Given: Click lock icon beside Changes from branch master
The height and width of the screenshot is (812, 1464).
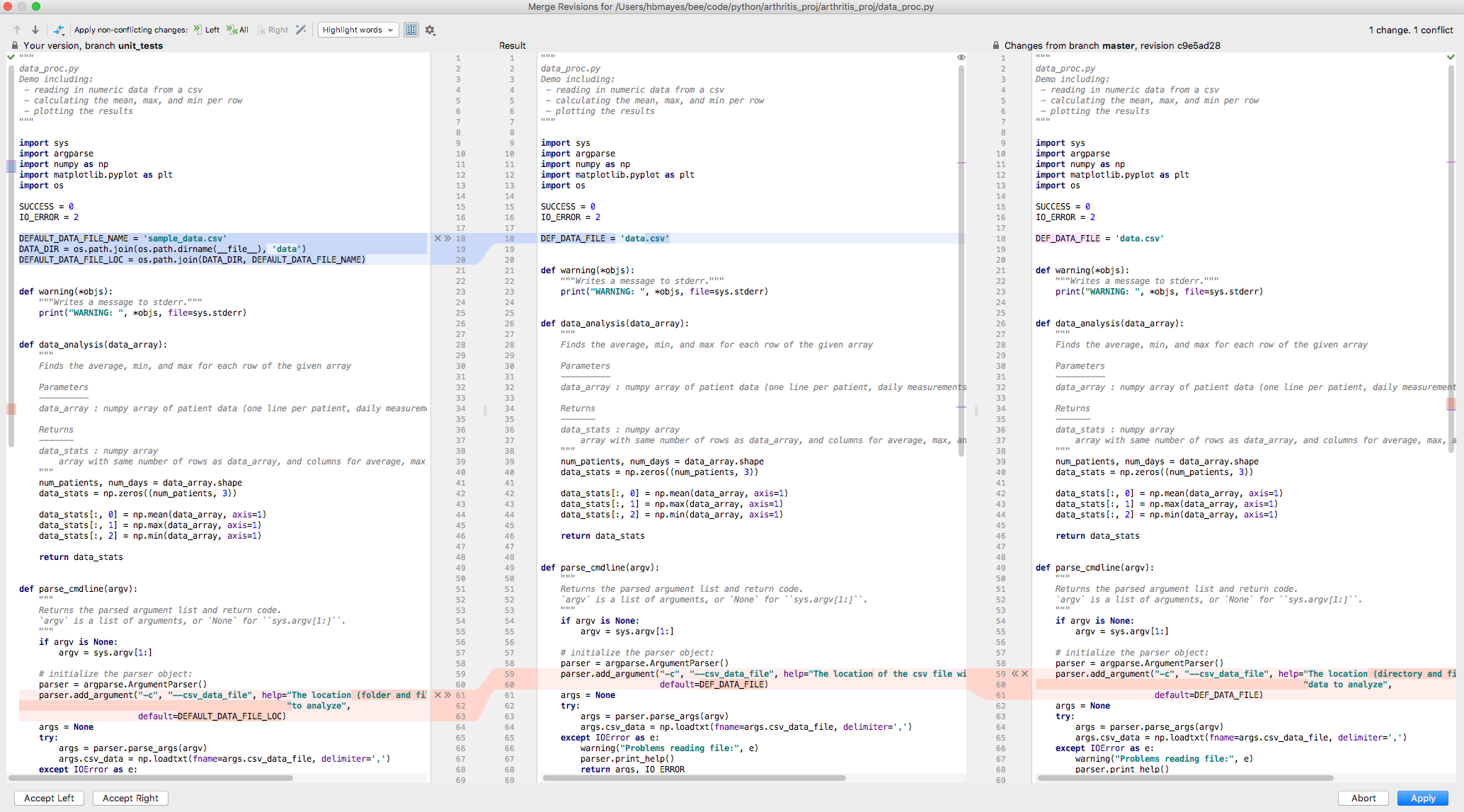Looking at the screenshot, I should pos(996,45).
